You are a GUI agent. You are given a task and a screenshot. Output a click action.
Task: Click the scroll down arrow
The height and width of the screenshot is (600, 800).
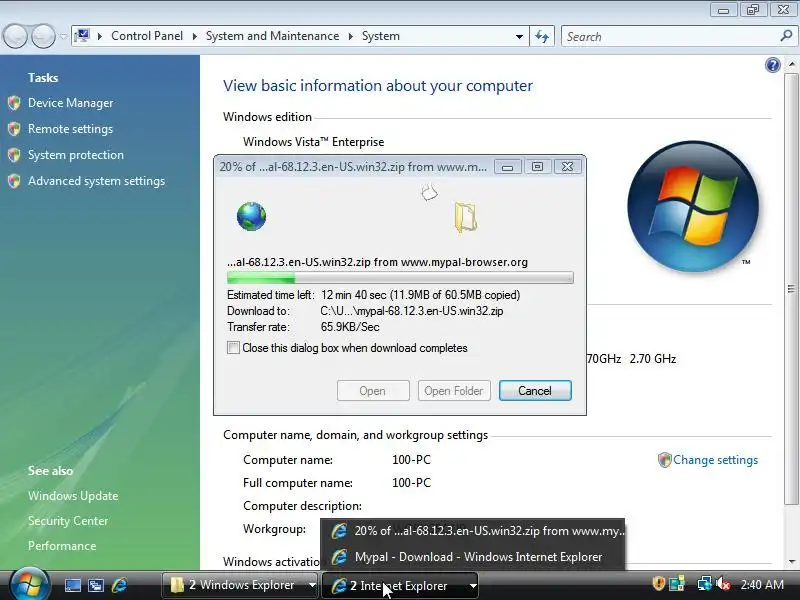point(791,562)
